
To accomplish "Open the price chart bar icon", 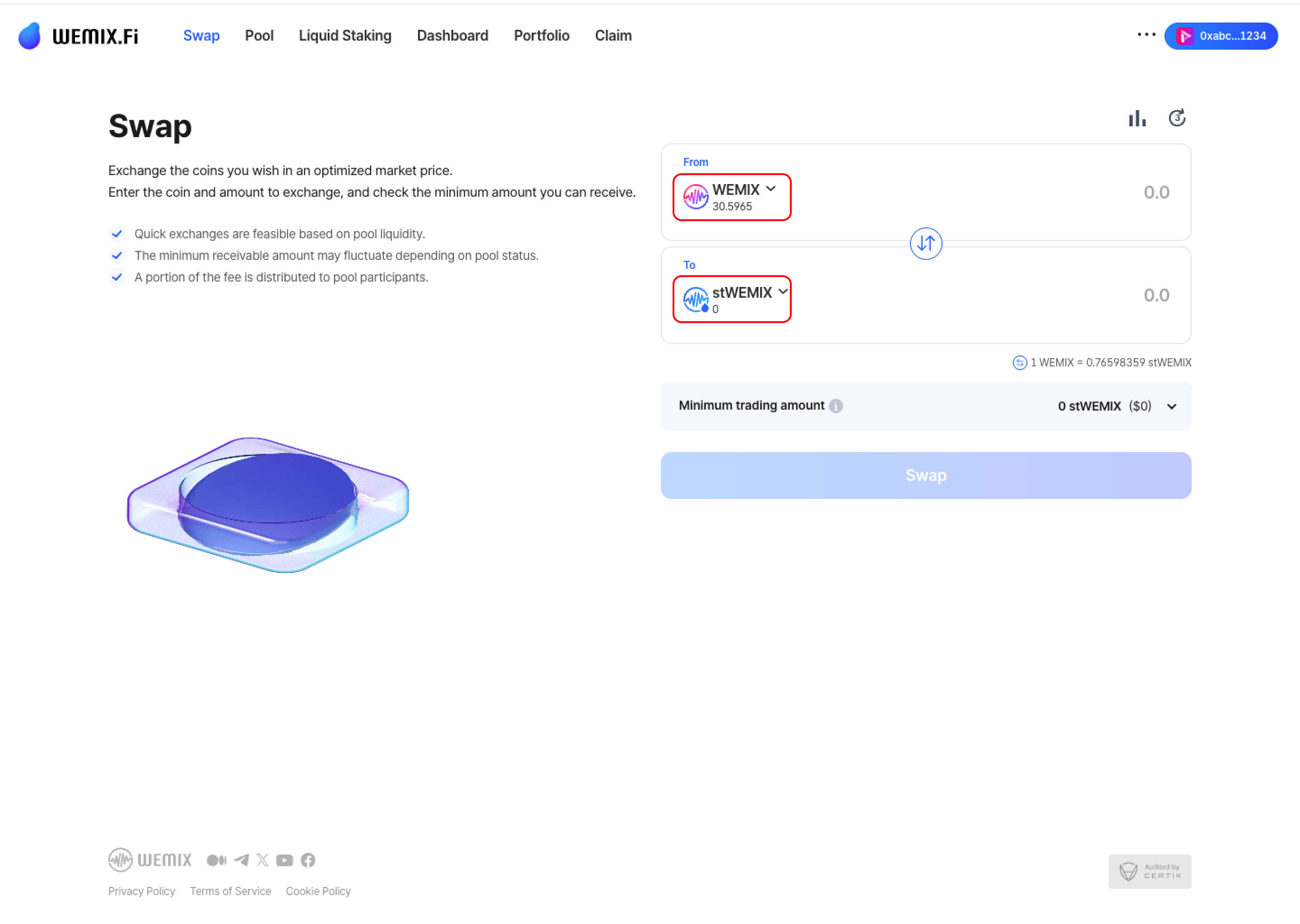I will click(x=1137, y=118).
